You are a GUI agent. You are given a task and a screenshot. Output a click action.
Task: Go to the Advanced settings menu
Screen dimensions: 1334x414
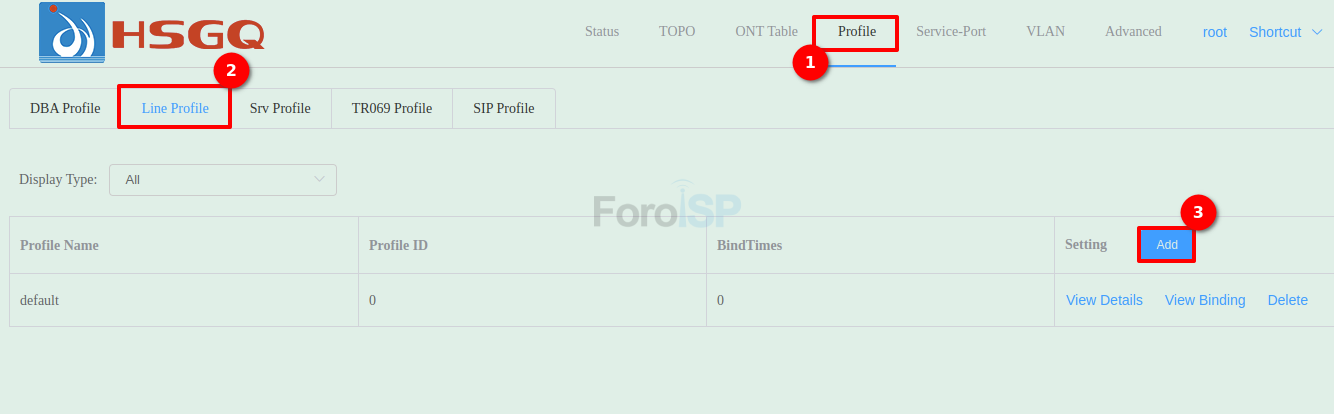tap(1133, 32)
